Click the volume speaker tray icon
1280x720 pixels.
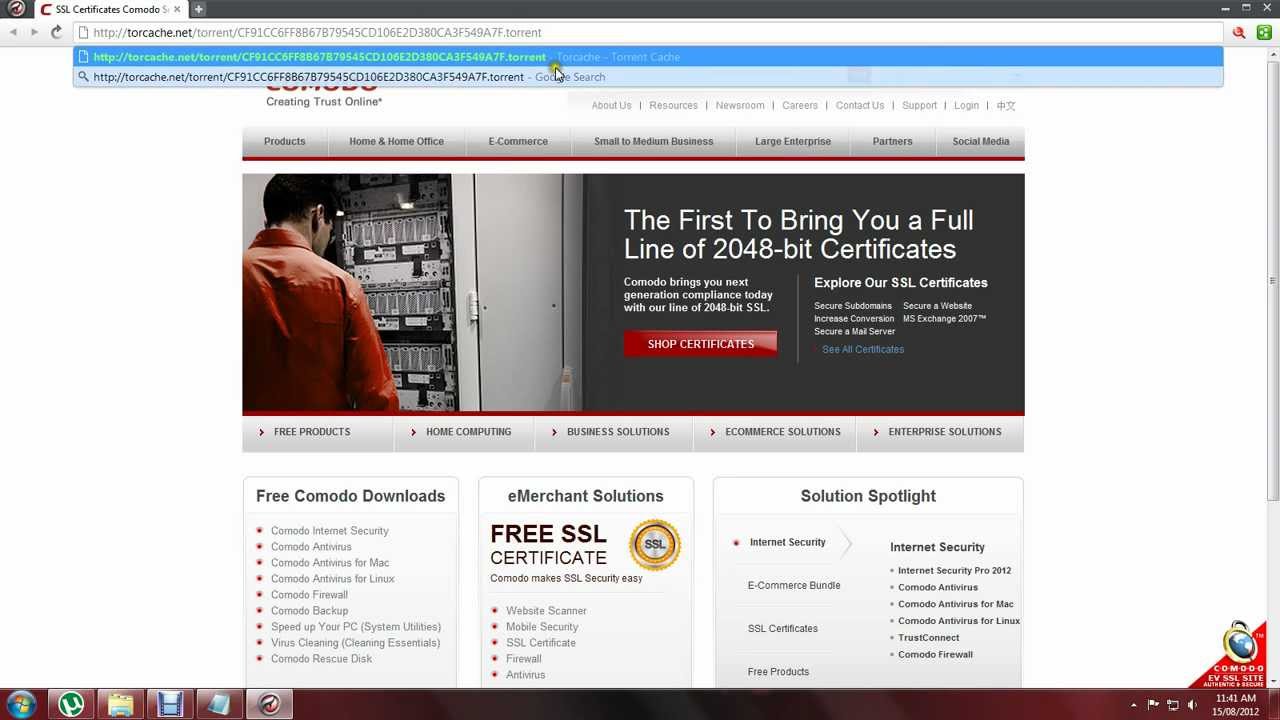(1192, 705)
